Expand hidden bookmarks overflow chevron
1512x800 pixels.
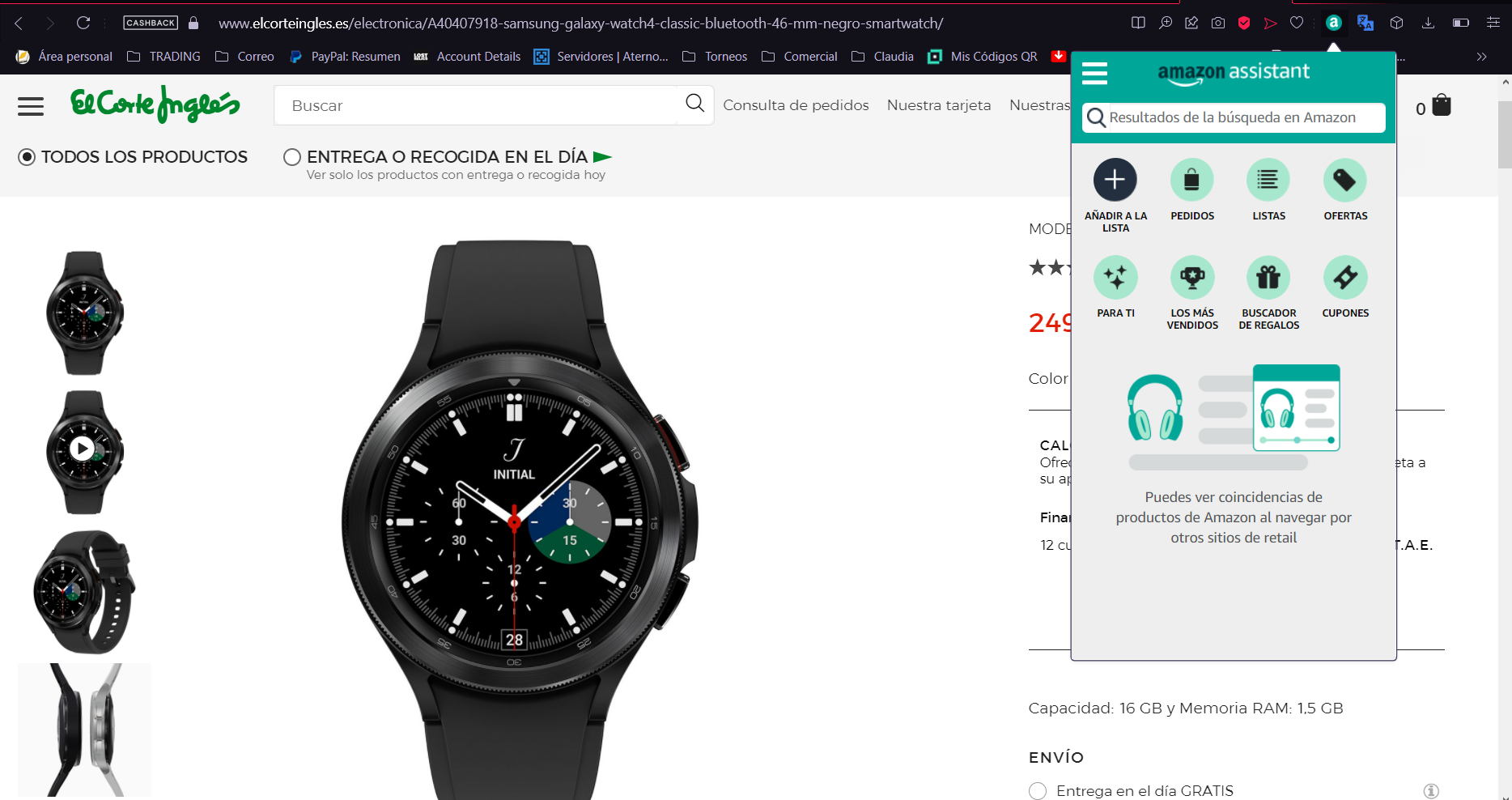[1481, 57]
